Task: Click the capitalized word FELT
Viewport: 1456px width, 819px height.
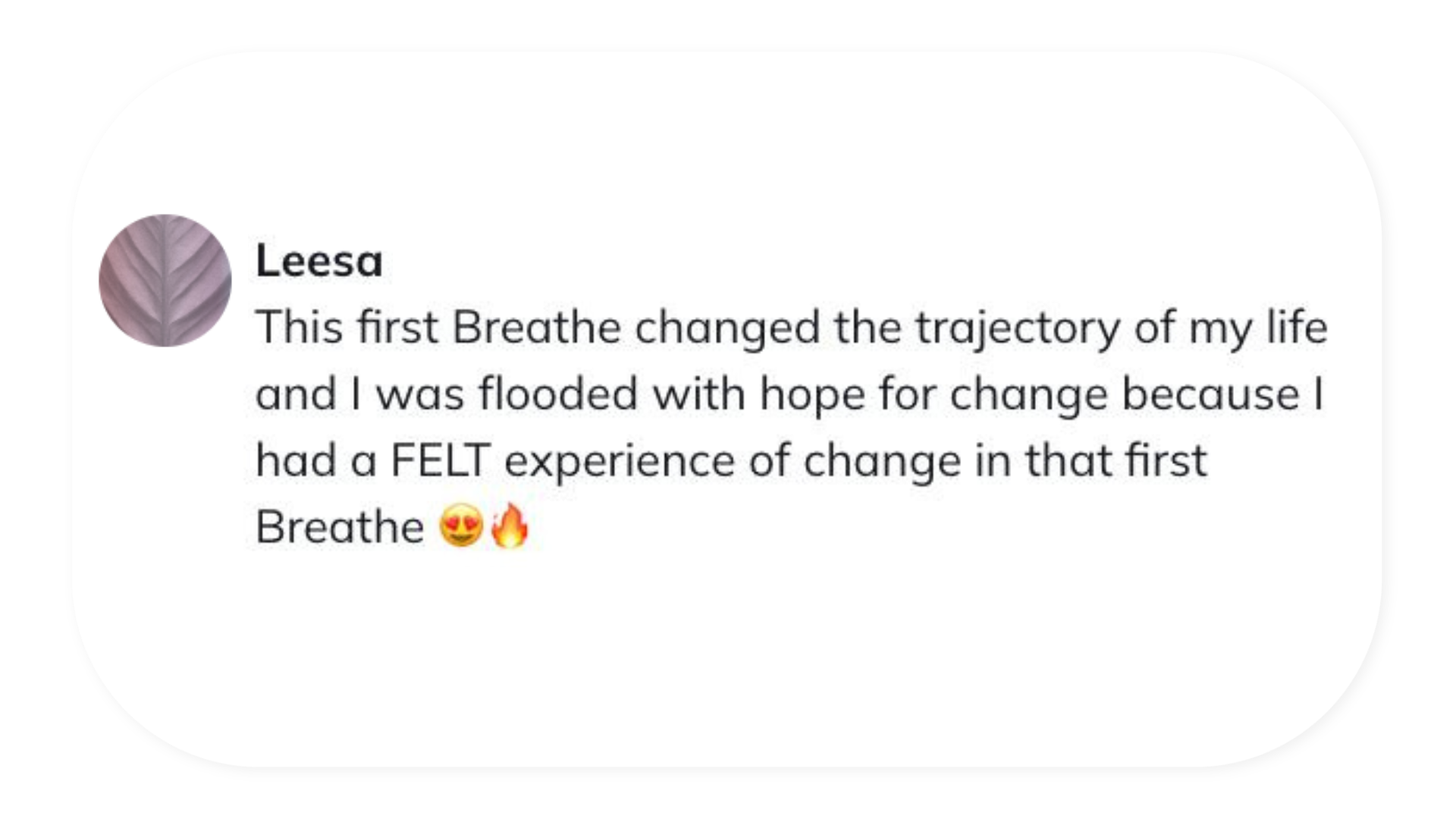Action: (x=441, y=460)
